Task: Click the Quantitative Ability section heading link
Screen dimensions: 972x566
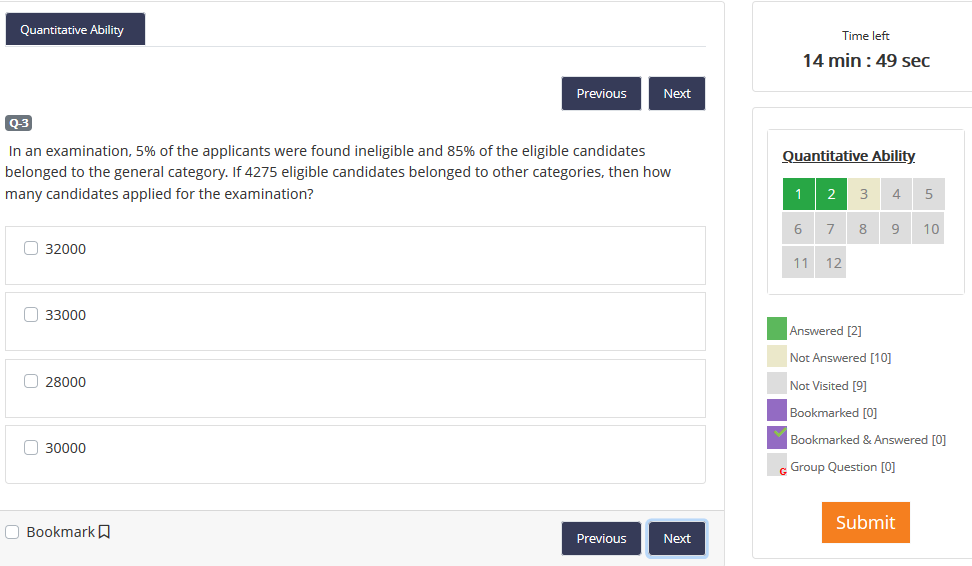Action: click(x=848, y=156)
